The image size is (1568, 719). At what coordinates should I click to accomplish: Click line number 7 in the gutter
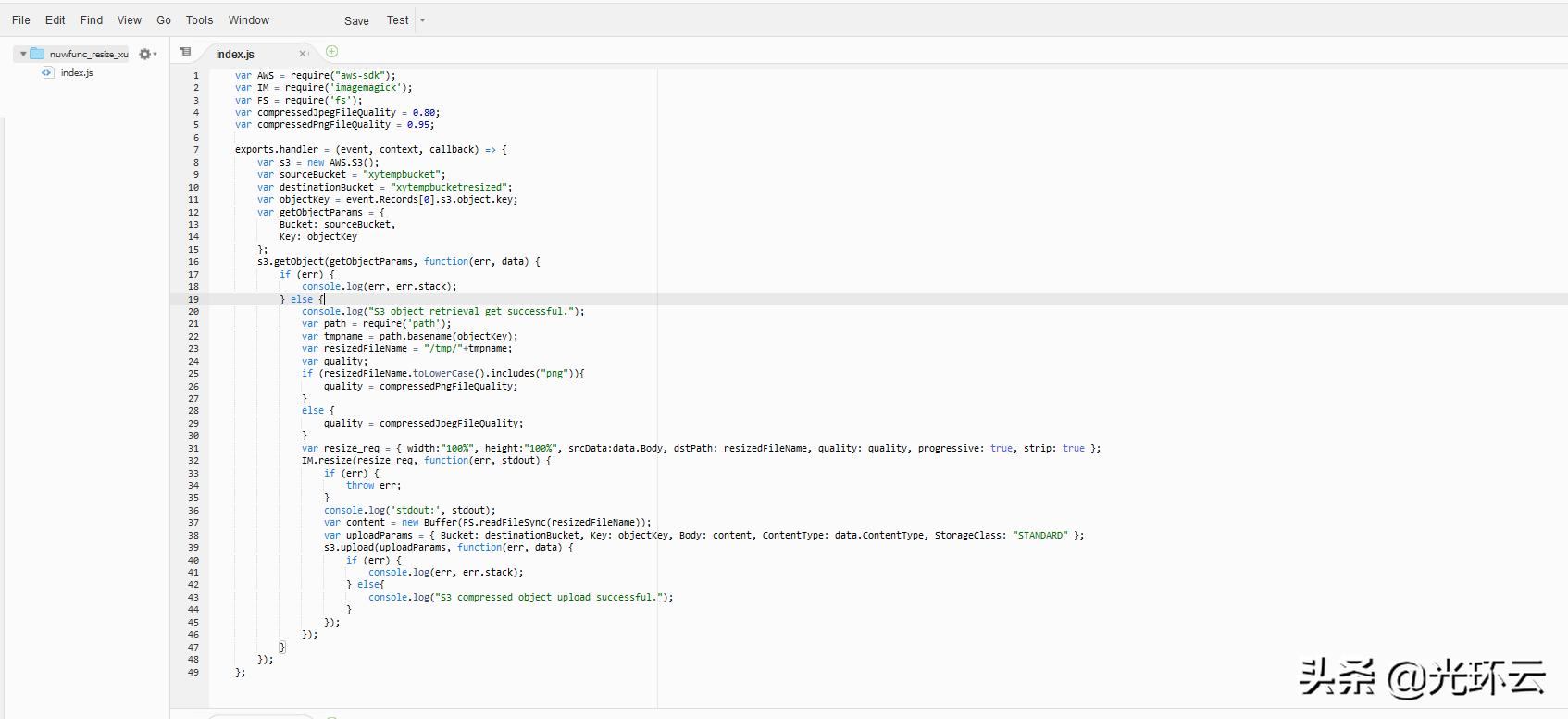pos(195,150)
